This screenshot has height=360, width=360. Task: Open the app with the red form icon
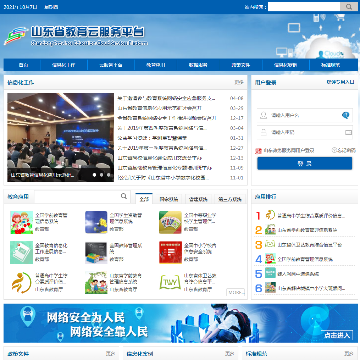coord(170,252)
